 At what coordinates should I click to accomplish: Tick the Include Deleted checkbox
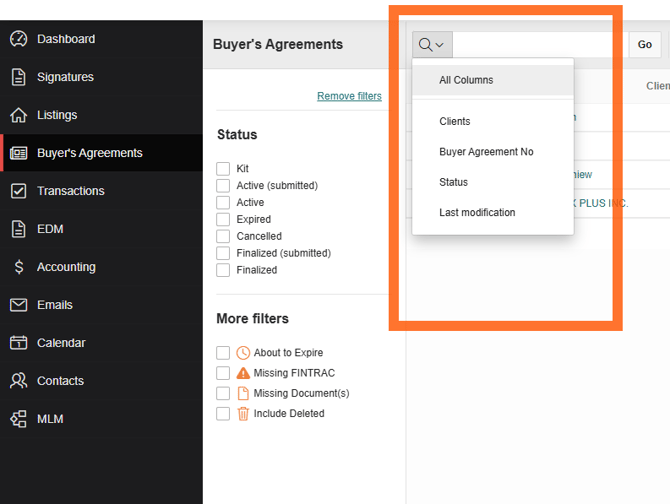[x=223, y=413]
